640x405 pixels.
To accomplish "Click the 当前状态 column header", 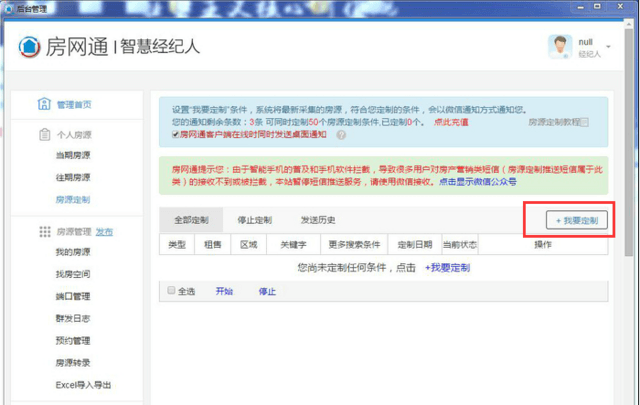I will point(460,245).
